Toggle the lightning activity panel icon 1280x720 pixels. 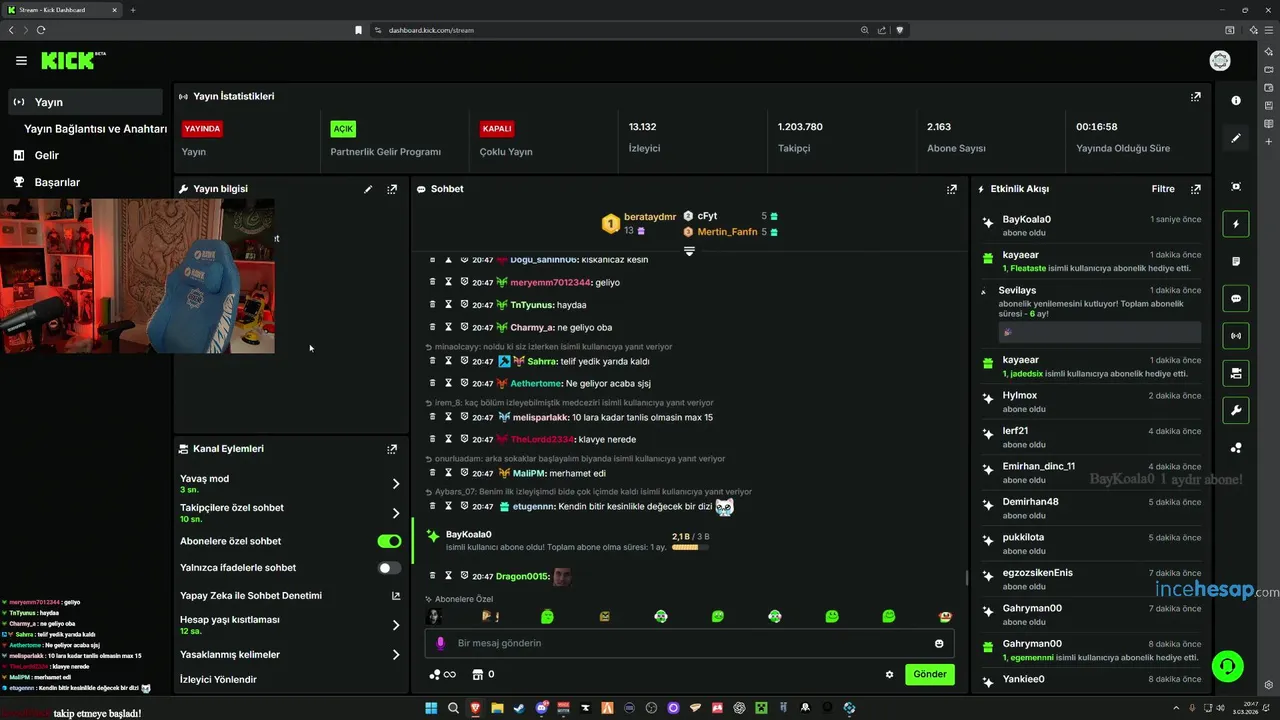[x=1236, y=224]
